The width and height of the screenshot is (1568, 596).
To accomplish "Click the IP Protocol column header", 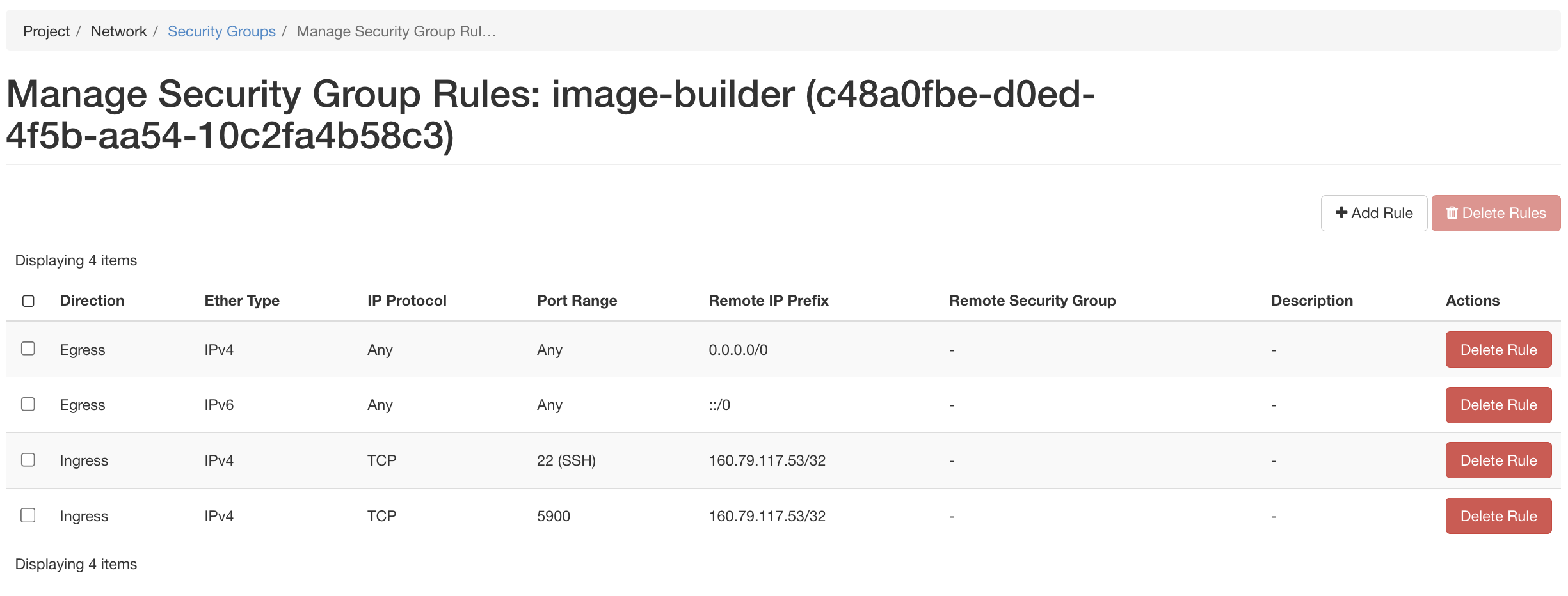I will [x=406, y=300].
